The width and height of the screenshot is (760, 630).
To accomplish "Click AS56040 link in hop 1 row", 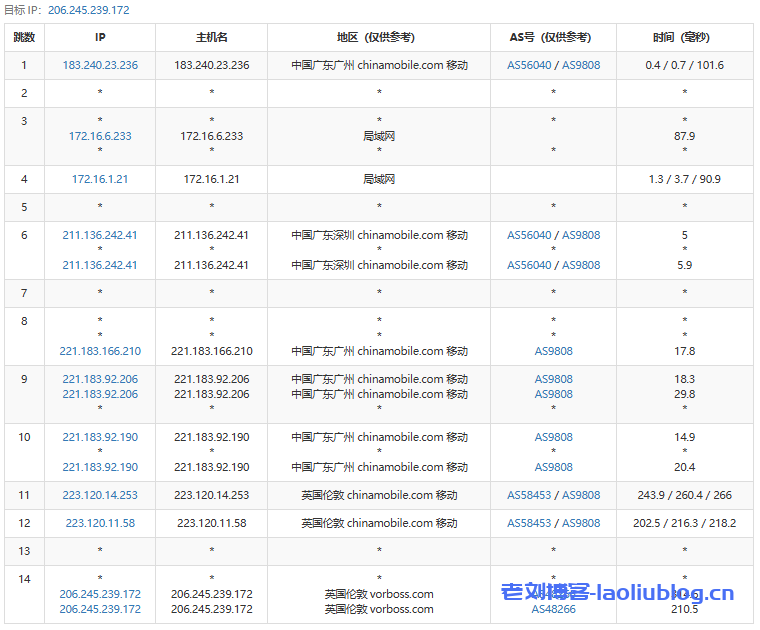I will (529, 65).
